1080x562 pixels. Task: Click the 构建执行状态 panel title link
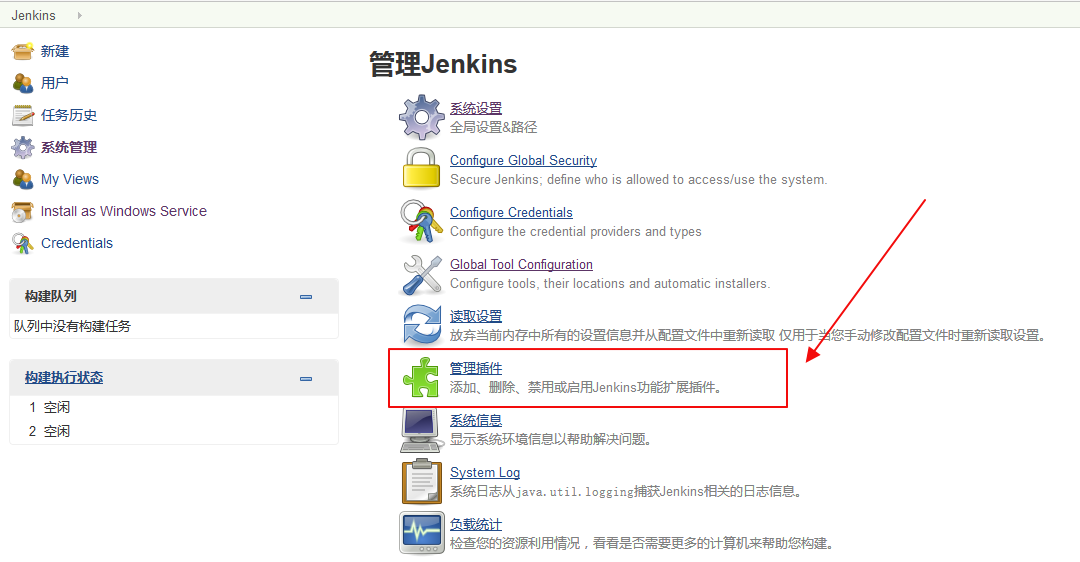[x=64, y=377]
